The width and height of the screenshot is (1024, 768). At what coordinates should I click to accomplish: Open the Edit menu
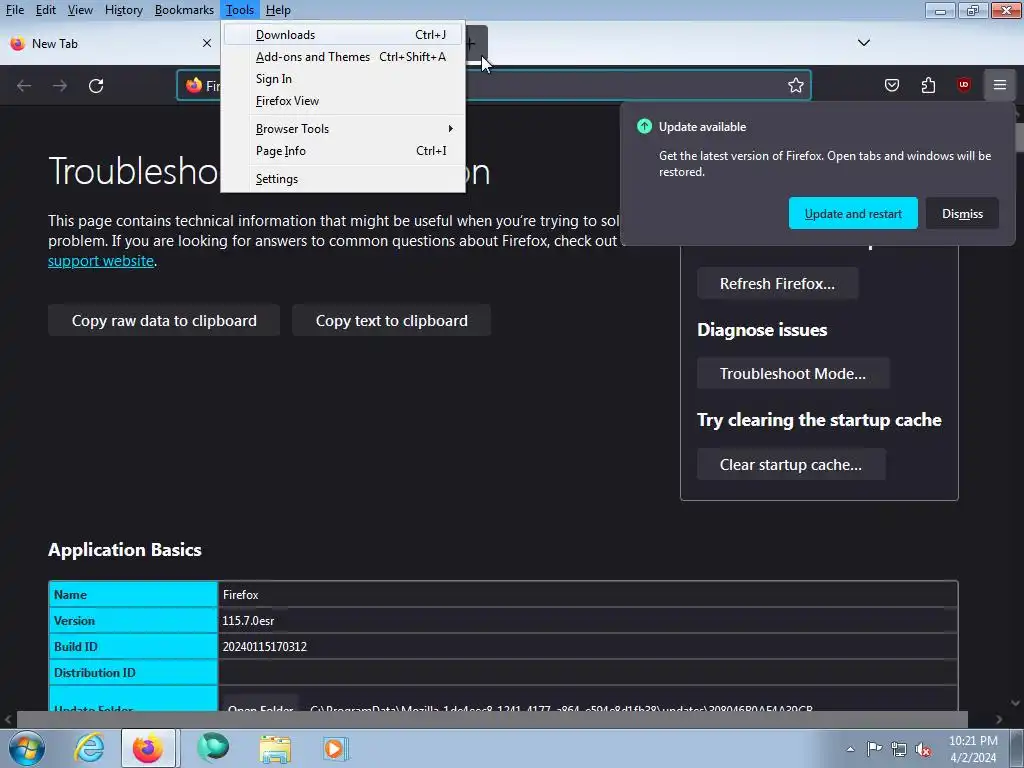pyautogui.click(x=45, y=10)
